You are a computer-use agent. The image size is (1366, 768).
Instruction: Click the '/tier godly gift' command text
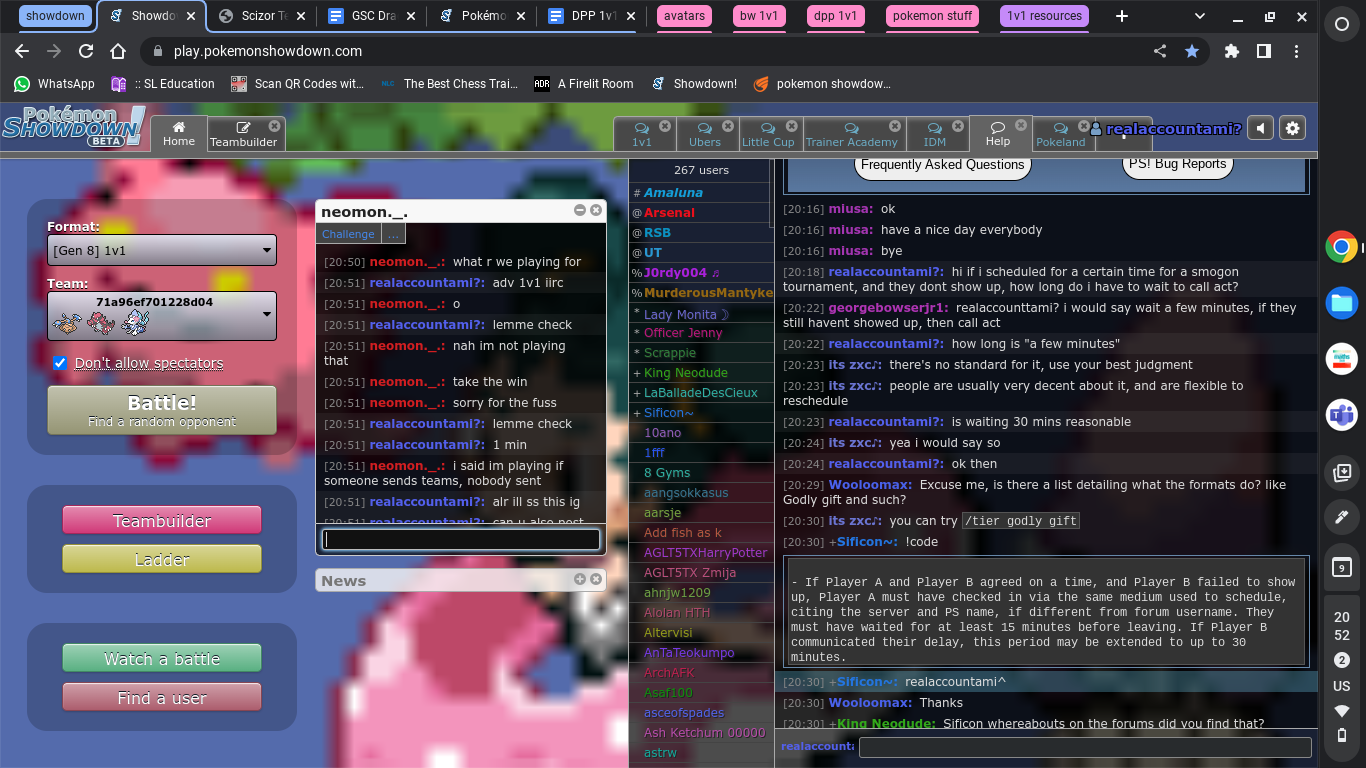pos(1020,521)
